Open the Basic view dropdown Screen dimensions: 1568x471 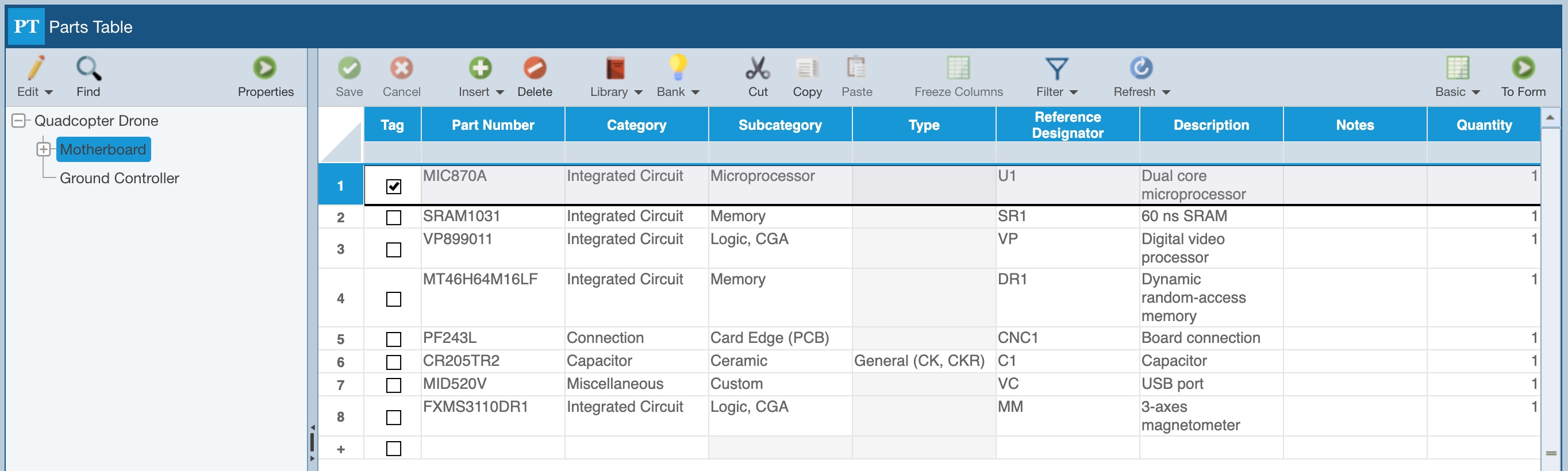pyautogui.click(x=1475, y=92)
